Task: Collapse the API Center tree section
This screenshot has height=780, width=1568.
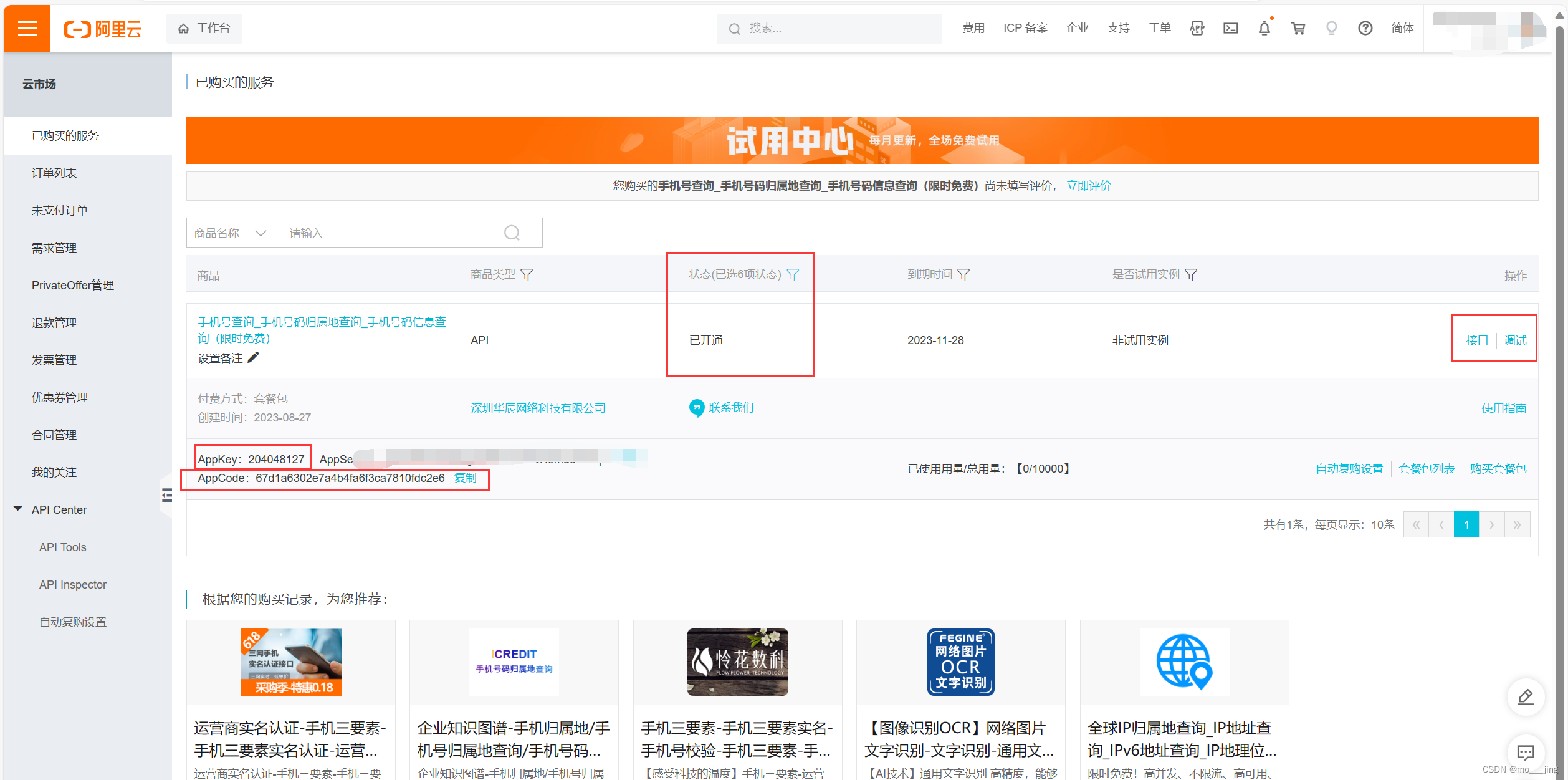Action: [18, 509]
